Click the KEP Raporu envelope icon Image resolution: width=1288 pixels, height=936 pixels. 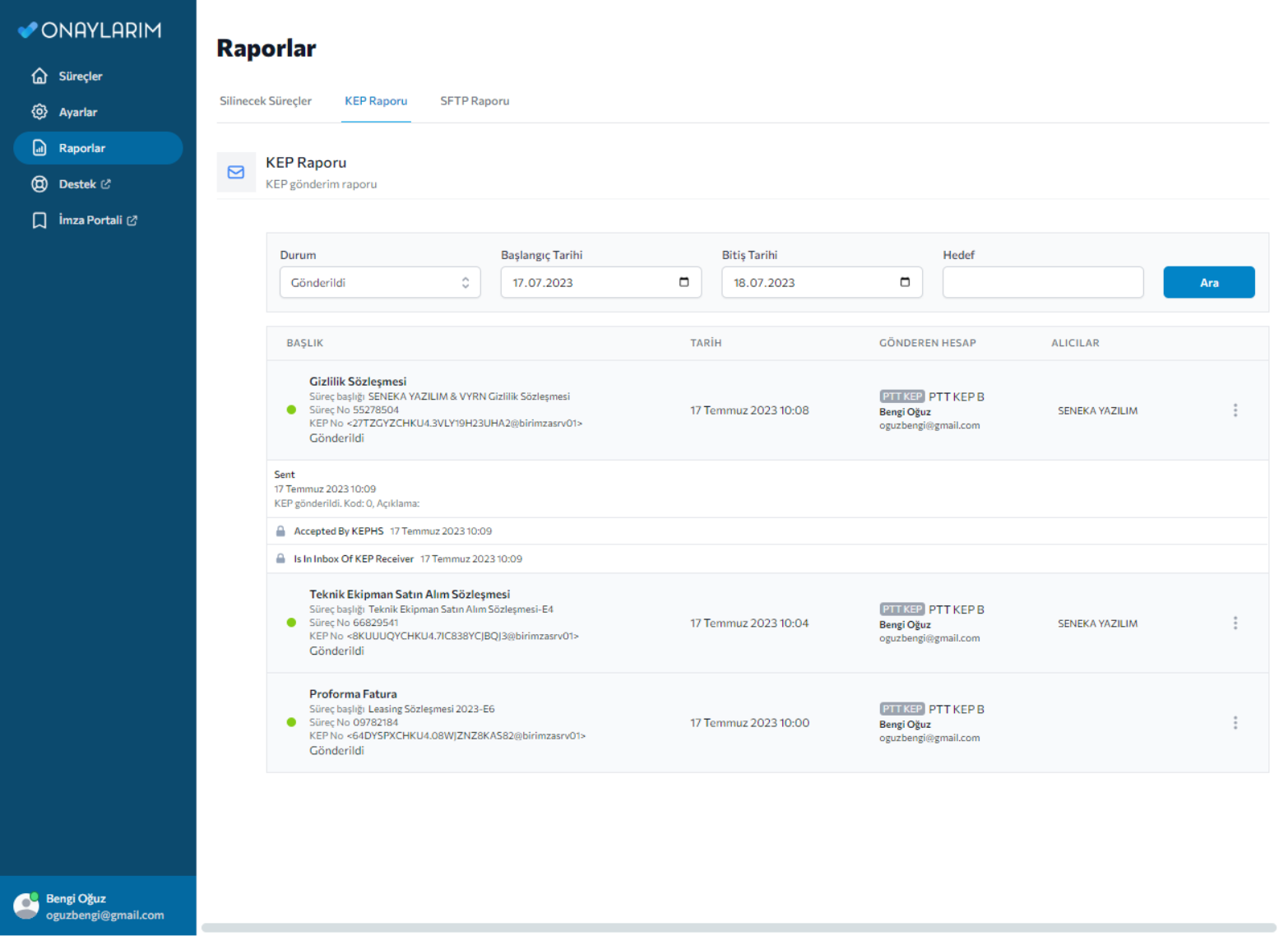click(x=236, y=172)
